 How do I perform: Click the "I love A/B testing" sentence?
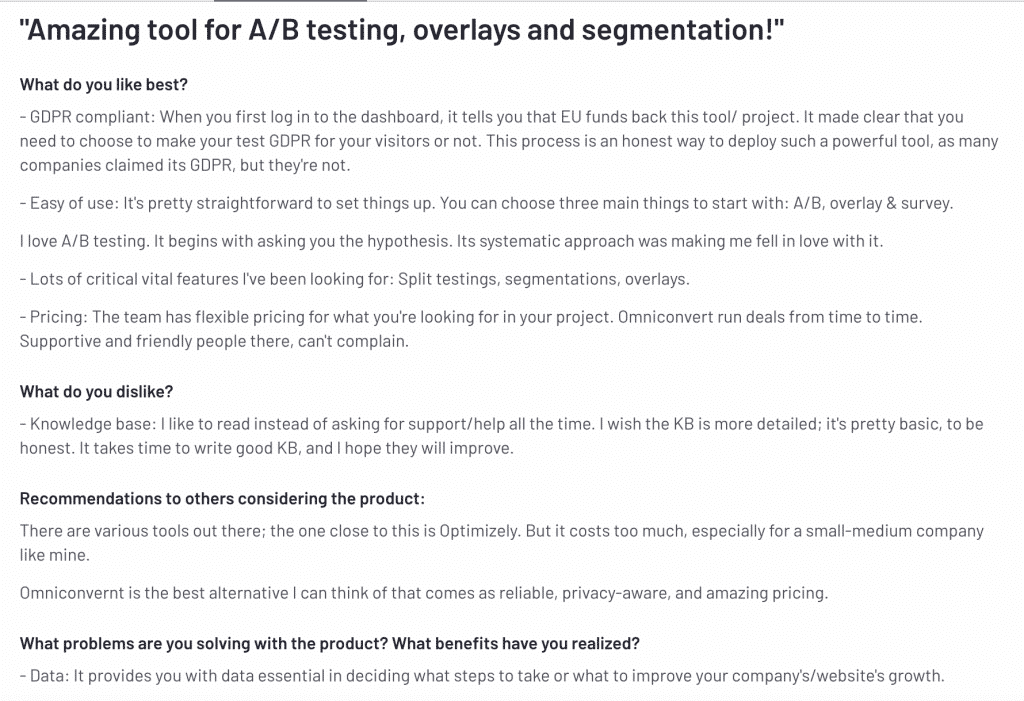click(86, 242)
